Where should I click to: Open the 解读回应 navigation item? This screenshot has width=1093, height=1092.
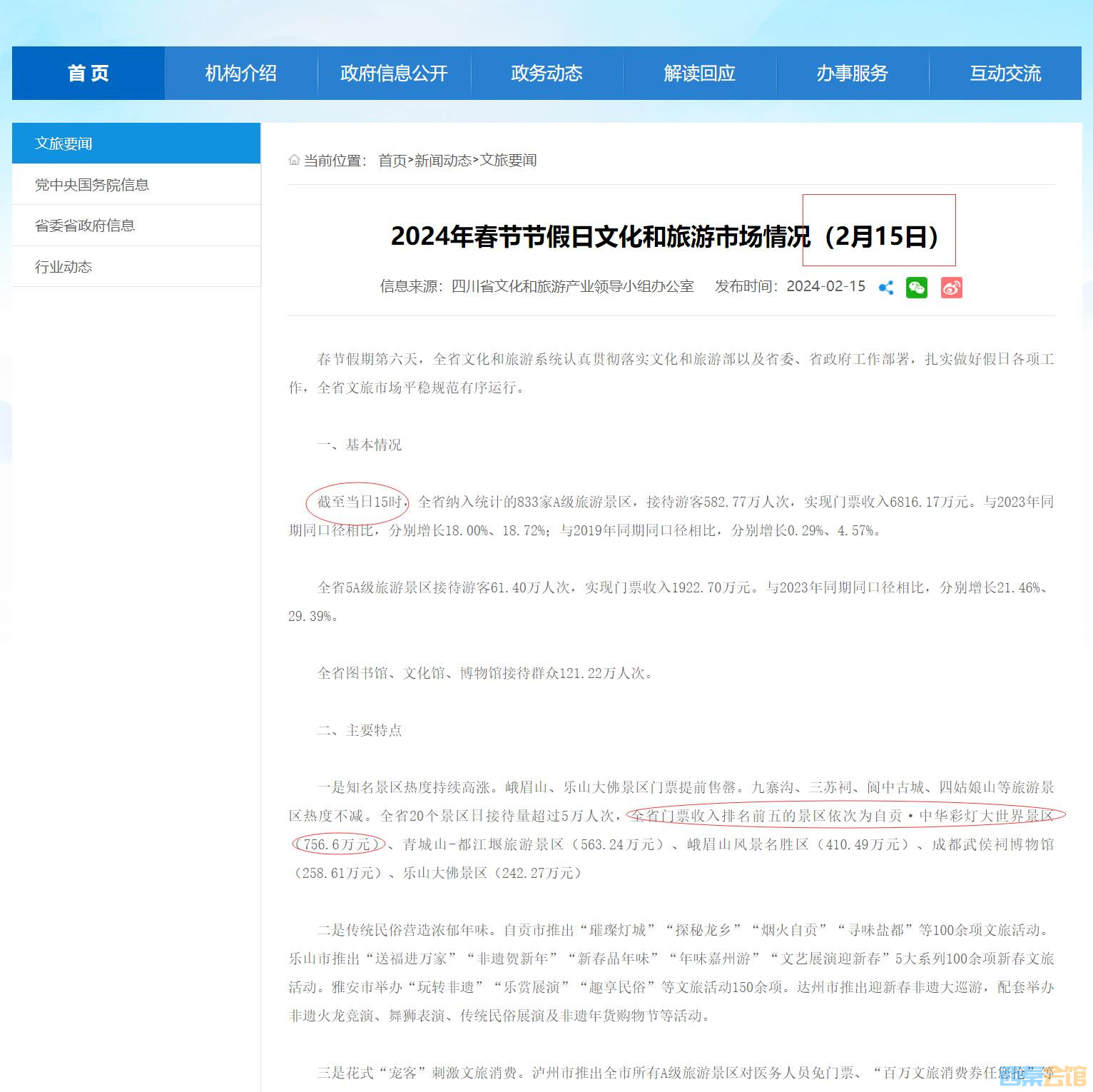[x=699, y=74]
